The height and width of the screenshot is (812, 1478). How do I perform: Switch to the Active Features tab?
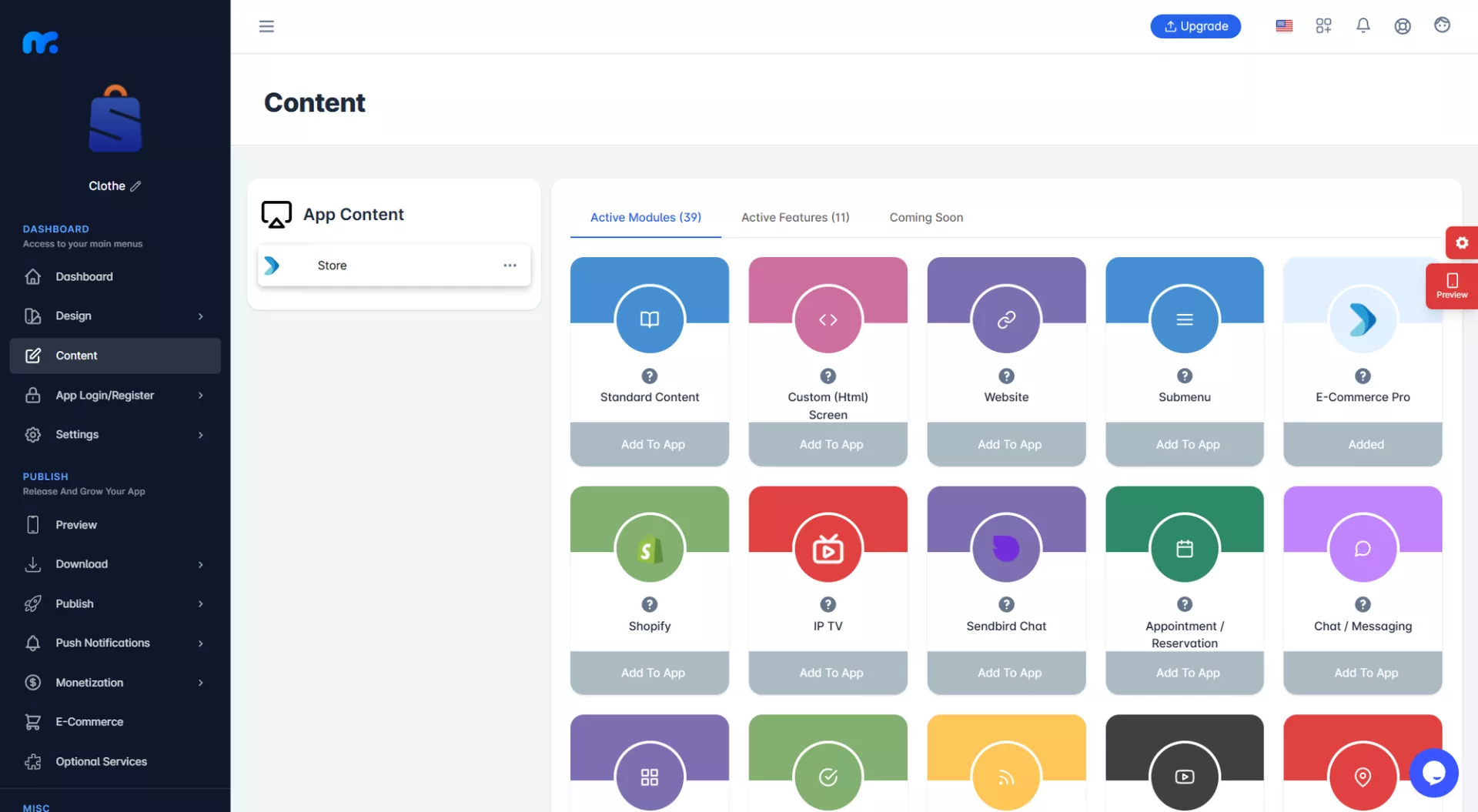(794, 218)
